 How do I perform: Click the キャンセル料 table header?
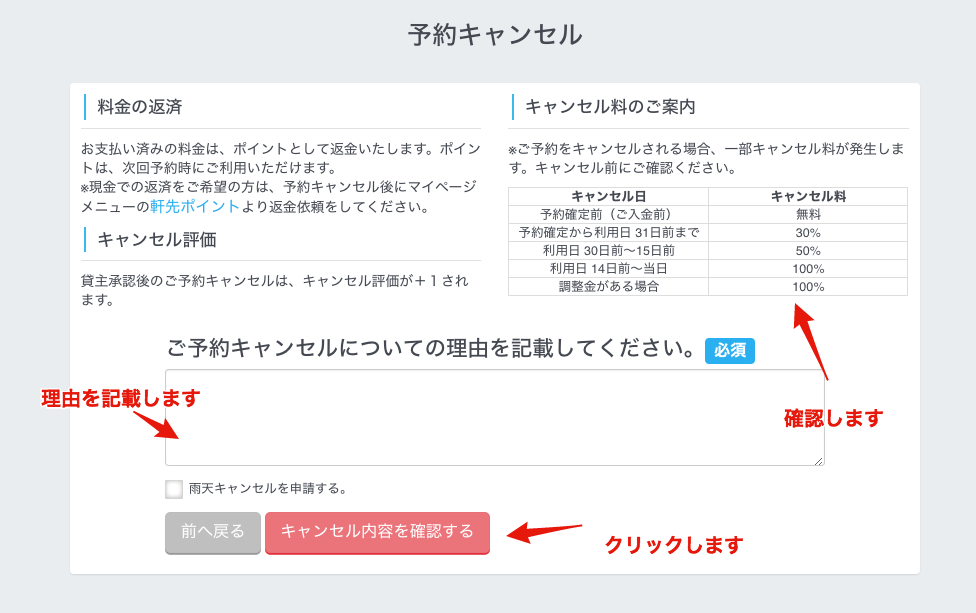(808, 197)
